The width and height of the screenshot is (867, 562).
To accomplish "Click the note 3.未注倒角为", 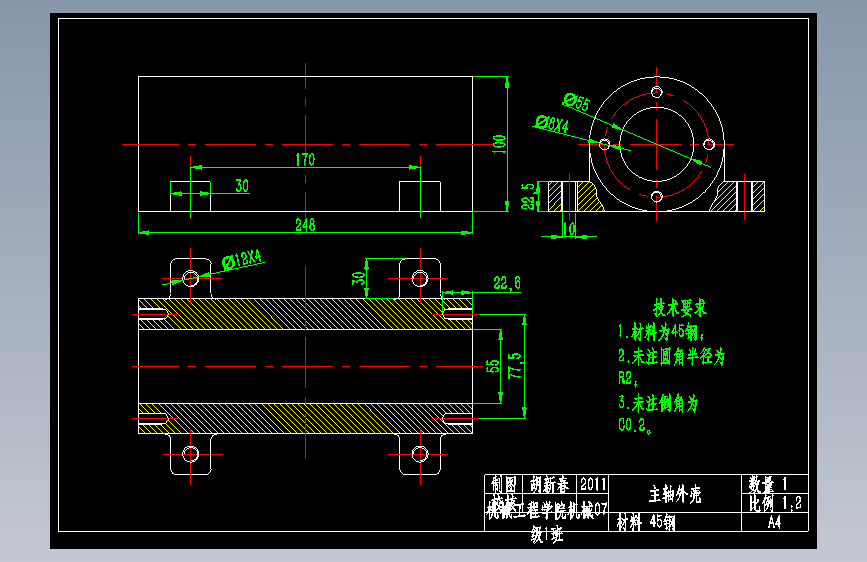I will (658, 403).
